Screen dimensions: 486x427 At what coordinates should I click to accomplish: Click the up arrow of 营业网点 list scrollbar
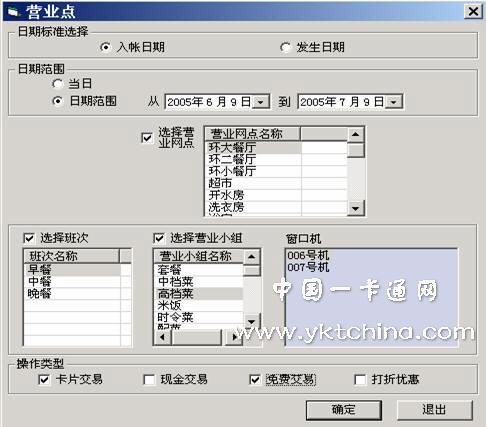click(355, 134)
